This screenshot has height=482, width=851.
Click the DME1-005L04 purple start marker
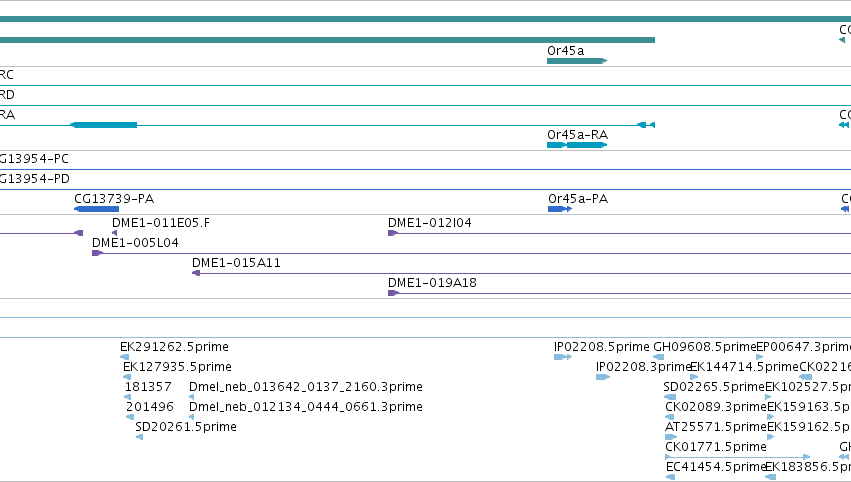98,253
